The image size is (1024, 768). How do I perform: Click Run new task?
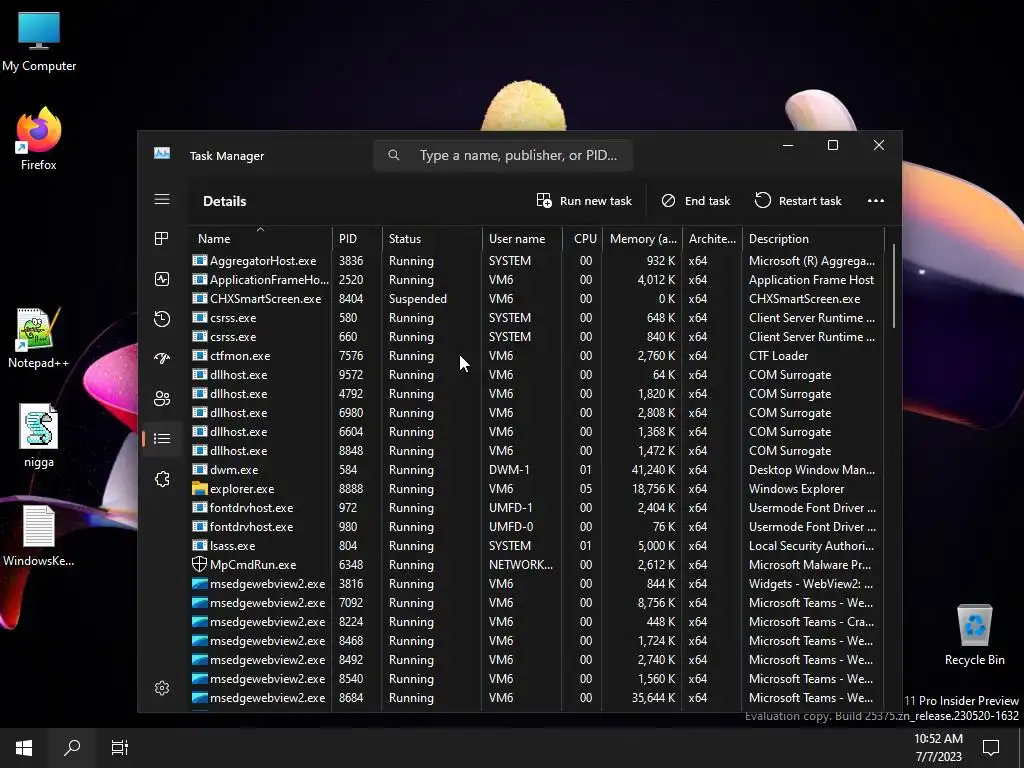584,201
